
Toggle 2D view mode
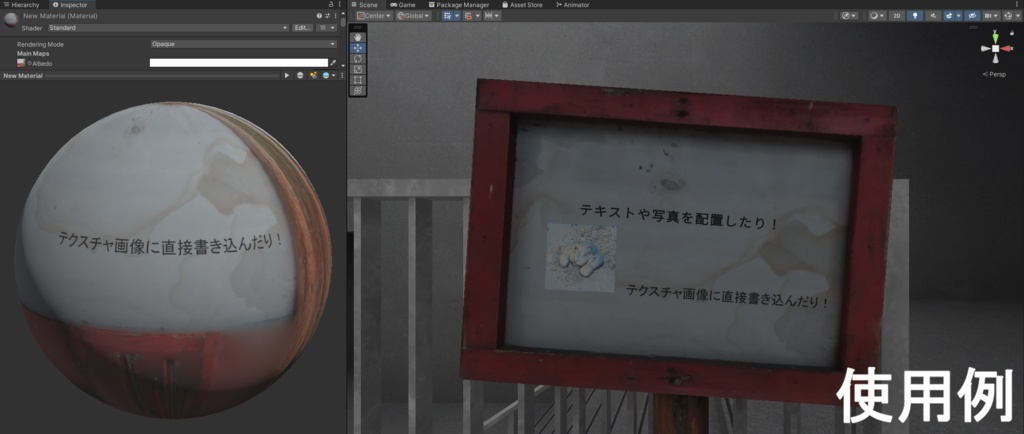(x=897, y=16)
